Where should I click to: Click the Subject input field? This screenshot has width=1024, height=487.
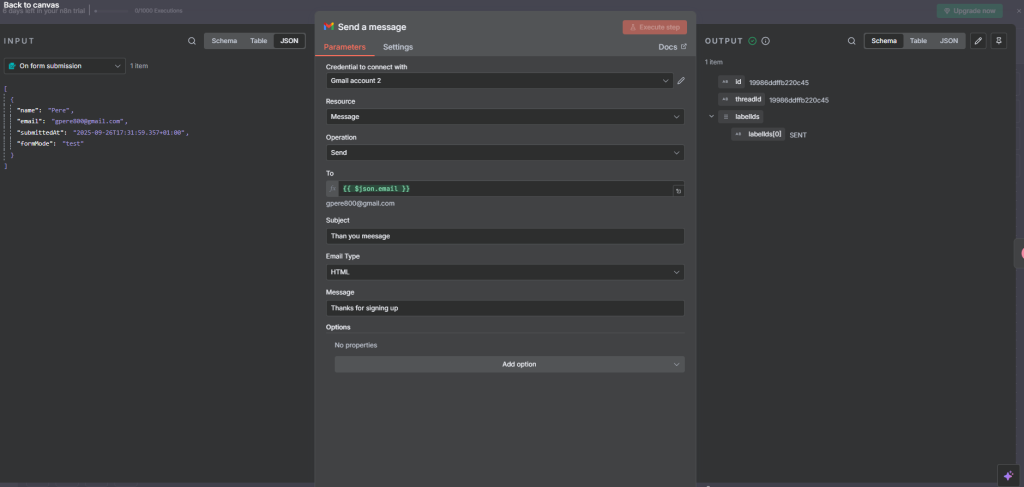click(x=505, y=236)
